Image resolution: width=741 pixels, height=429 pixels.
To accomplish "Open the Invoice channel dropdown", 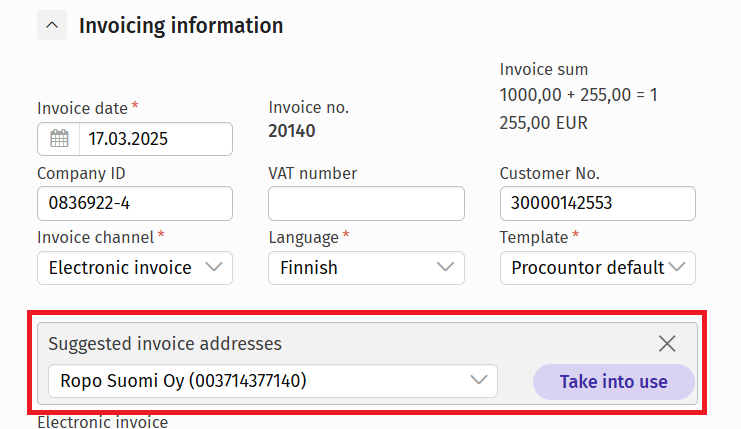I will 135,268.
